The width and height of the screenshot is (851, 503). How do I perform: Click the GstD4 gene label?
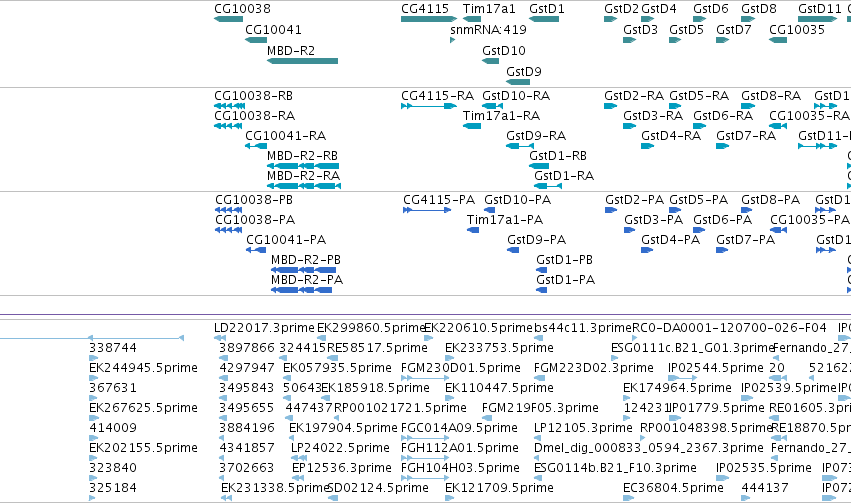(659, 9)
